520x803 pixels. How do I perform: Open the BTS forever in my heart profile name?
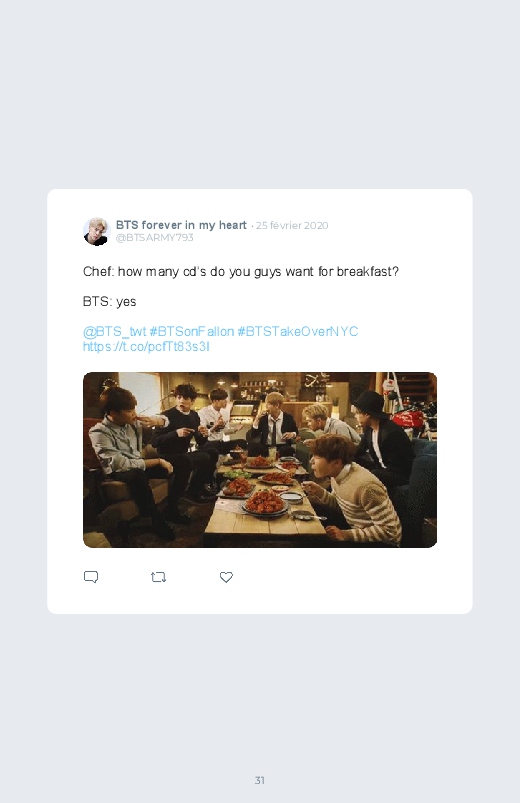[181, 225]
